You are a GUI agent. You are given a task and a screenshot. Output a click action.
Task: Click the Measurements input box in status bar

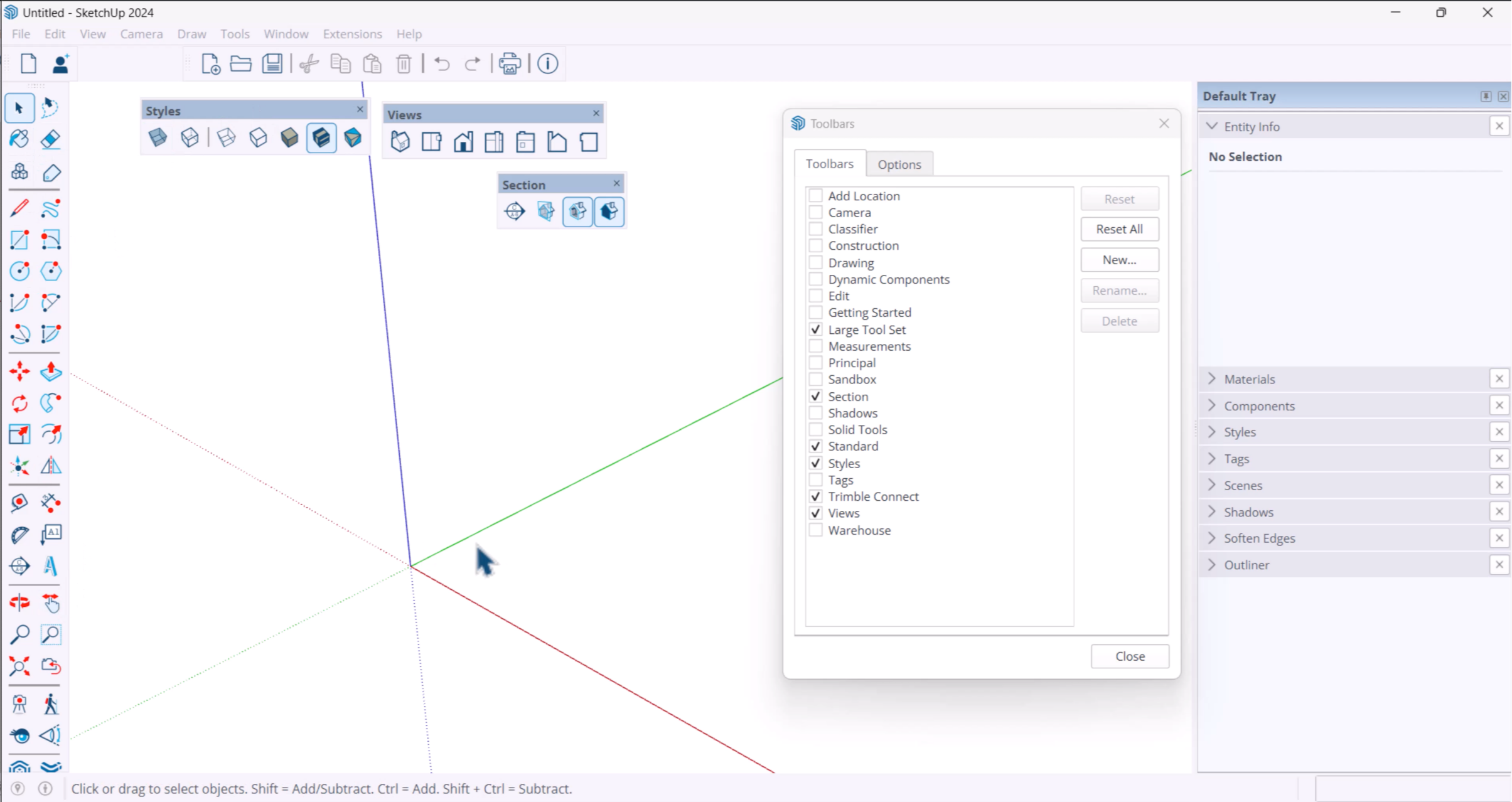pos(1412,789)
